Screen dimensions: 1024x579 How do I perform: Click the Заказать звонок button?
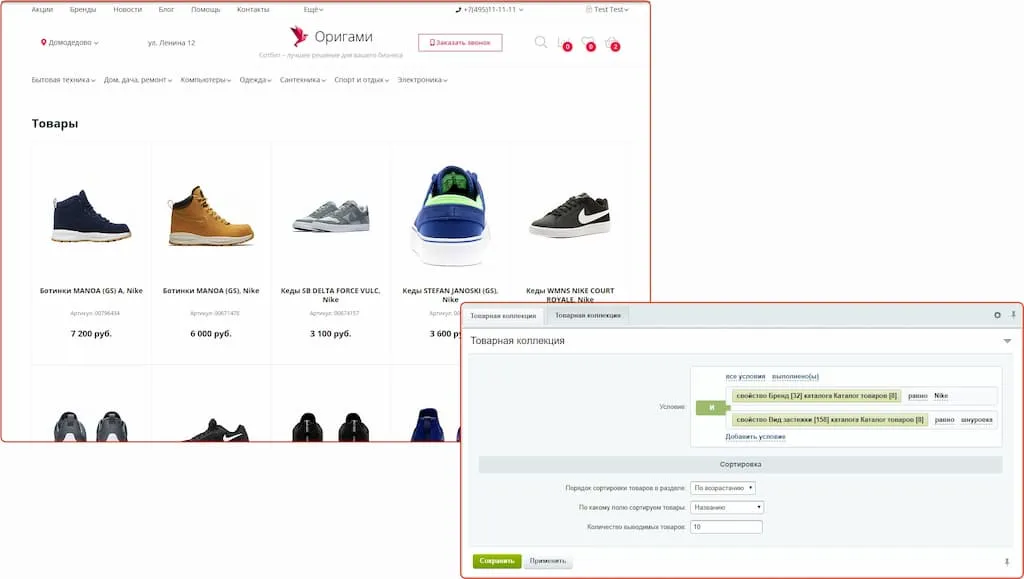(x=460, y=43)
